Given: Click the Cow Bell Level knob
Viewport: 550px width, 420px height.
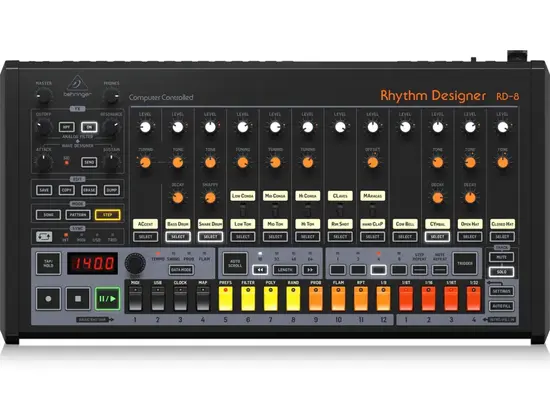Looking at the screenshot, I should 405,127.
